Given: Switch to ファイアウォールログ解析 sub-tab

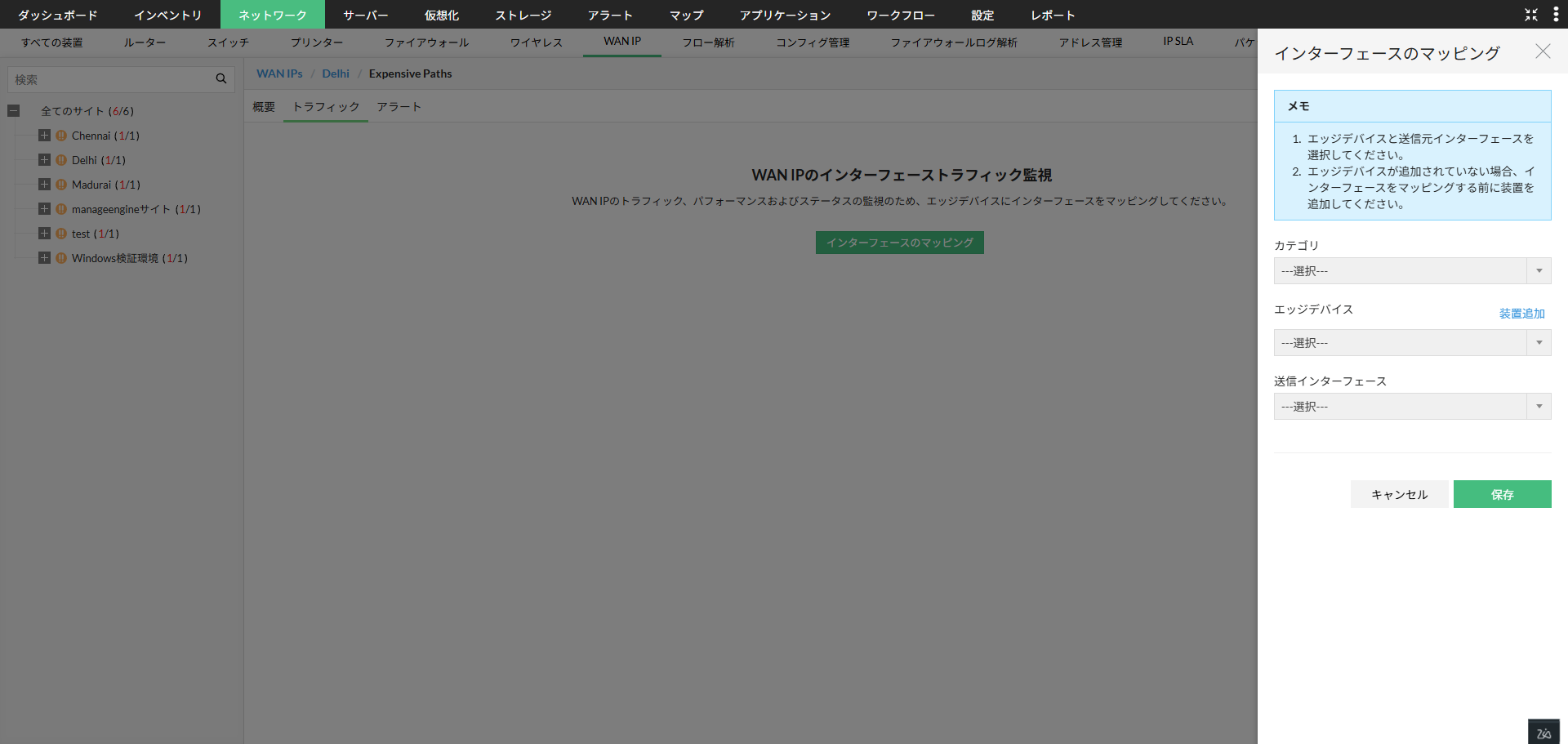Looking at the screenshot, I should coord(955,42).
